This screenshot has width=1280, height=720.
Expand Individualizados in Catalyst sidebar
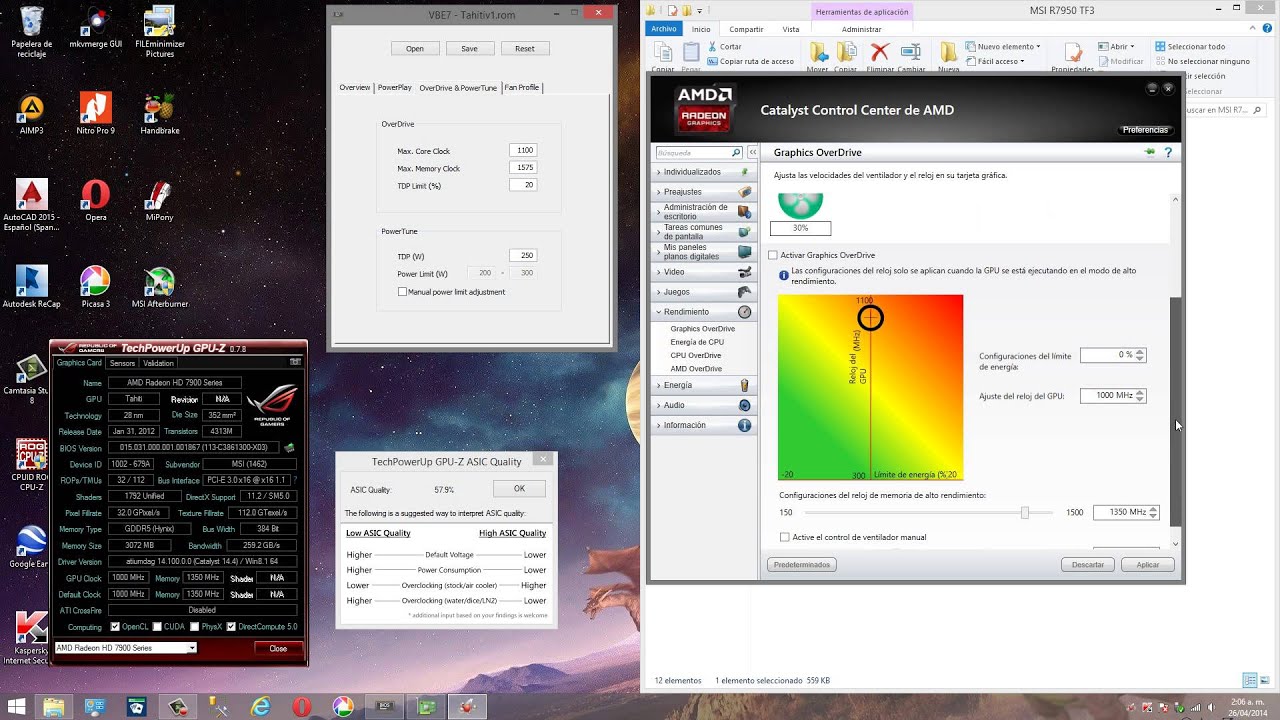tap(703, 172)
